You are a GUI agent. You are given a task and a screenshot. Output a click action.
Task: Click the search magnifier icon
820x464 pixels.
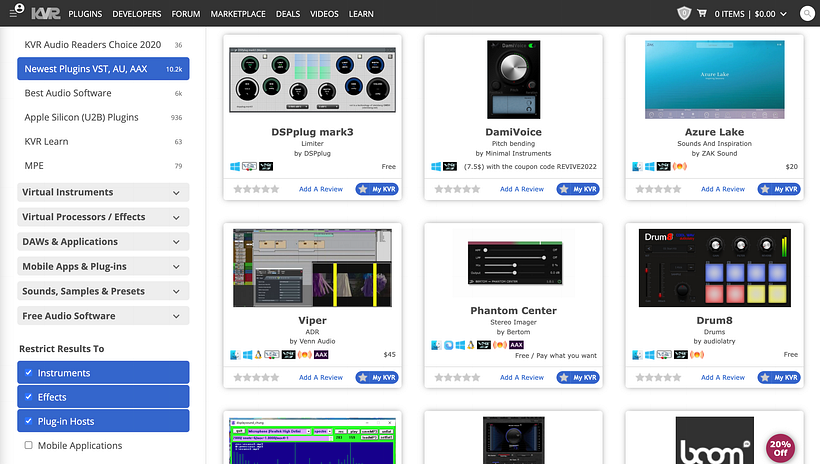(807, 14)
